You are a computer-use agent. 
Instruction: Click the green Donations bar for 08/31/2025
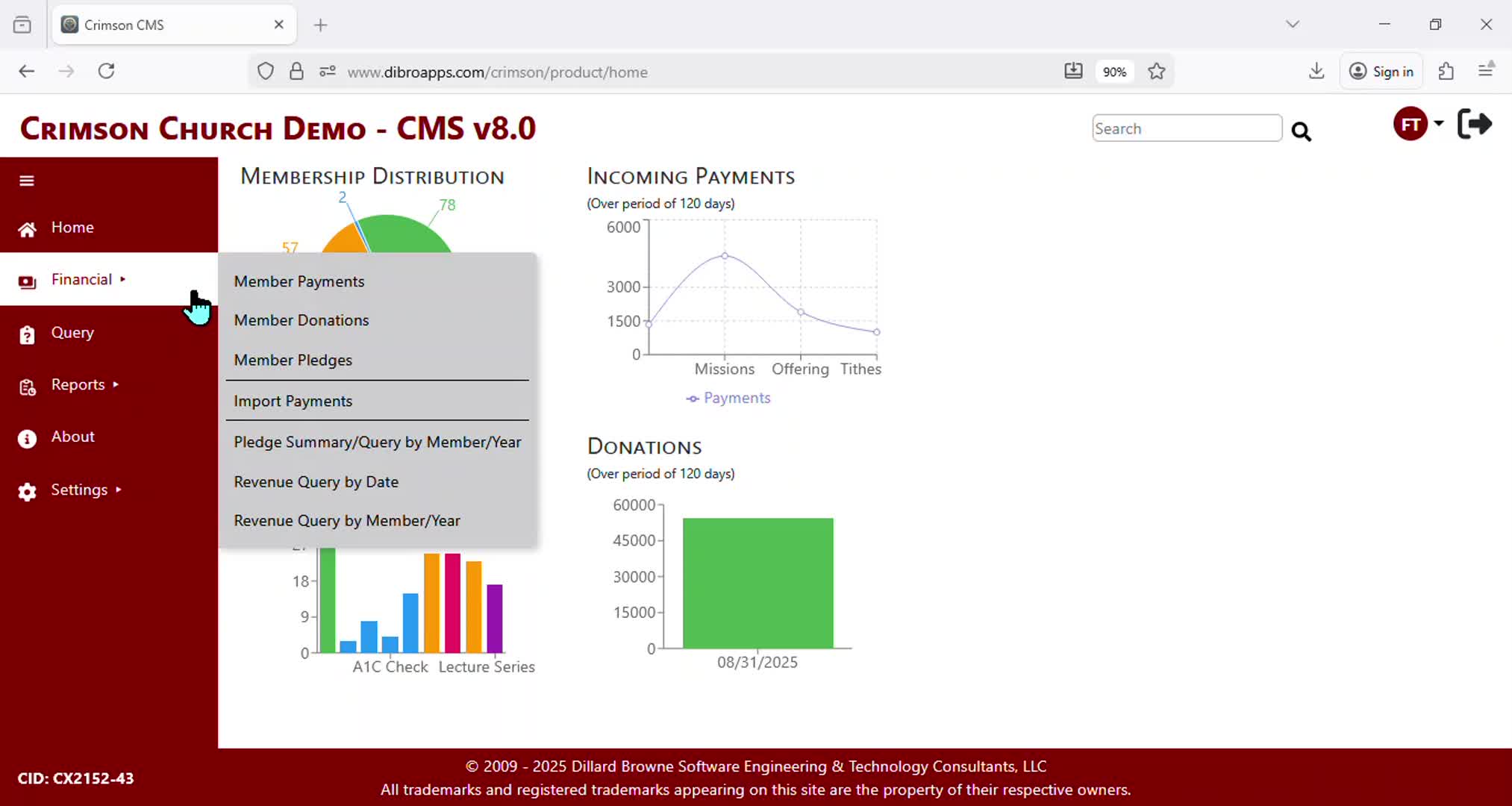(757, 583)
